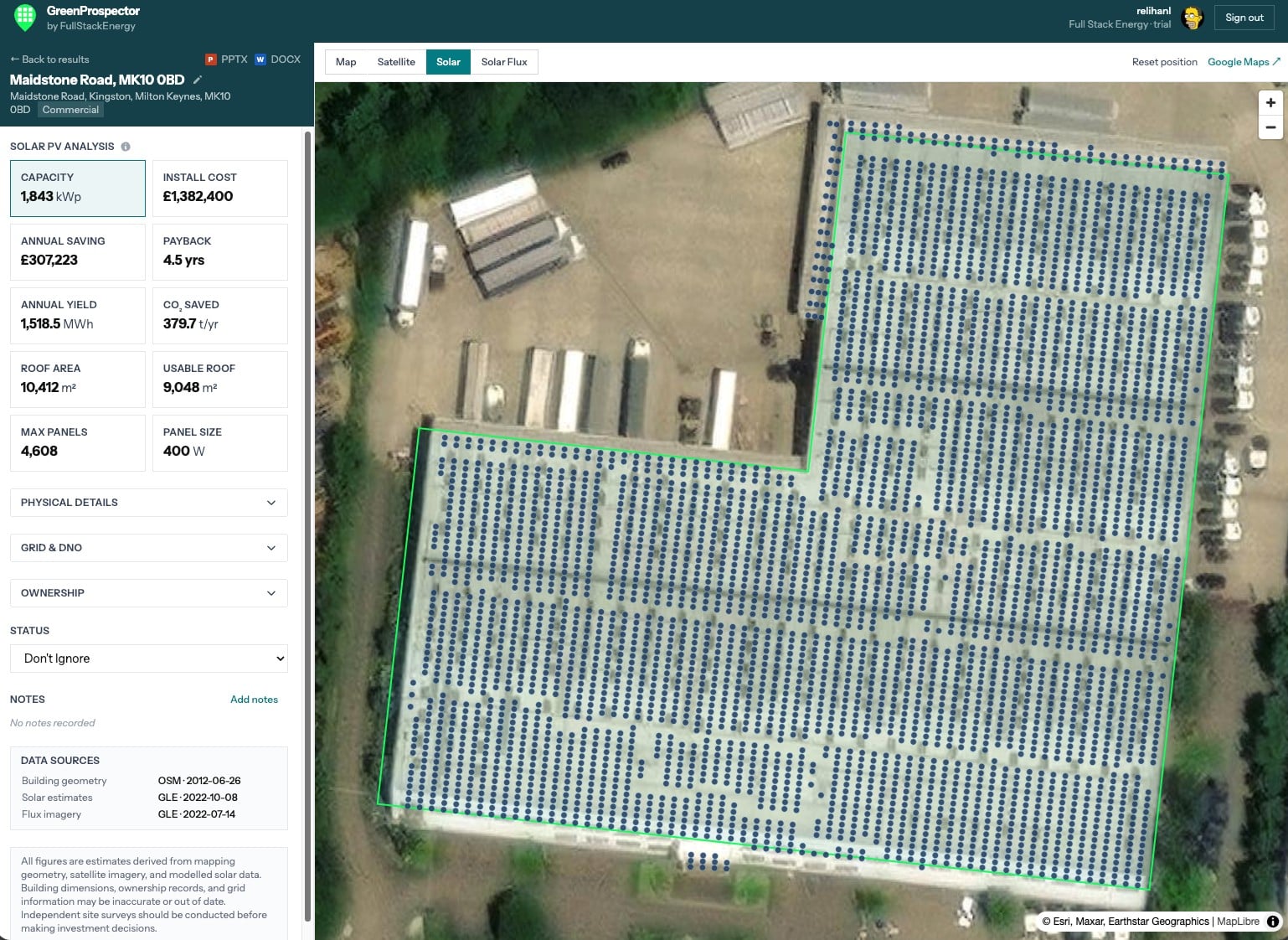This screenshot has width=1288, height=940.
Task: Select the Usable Roof 9,048 m² card
Action: (220, 380)
